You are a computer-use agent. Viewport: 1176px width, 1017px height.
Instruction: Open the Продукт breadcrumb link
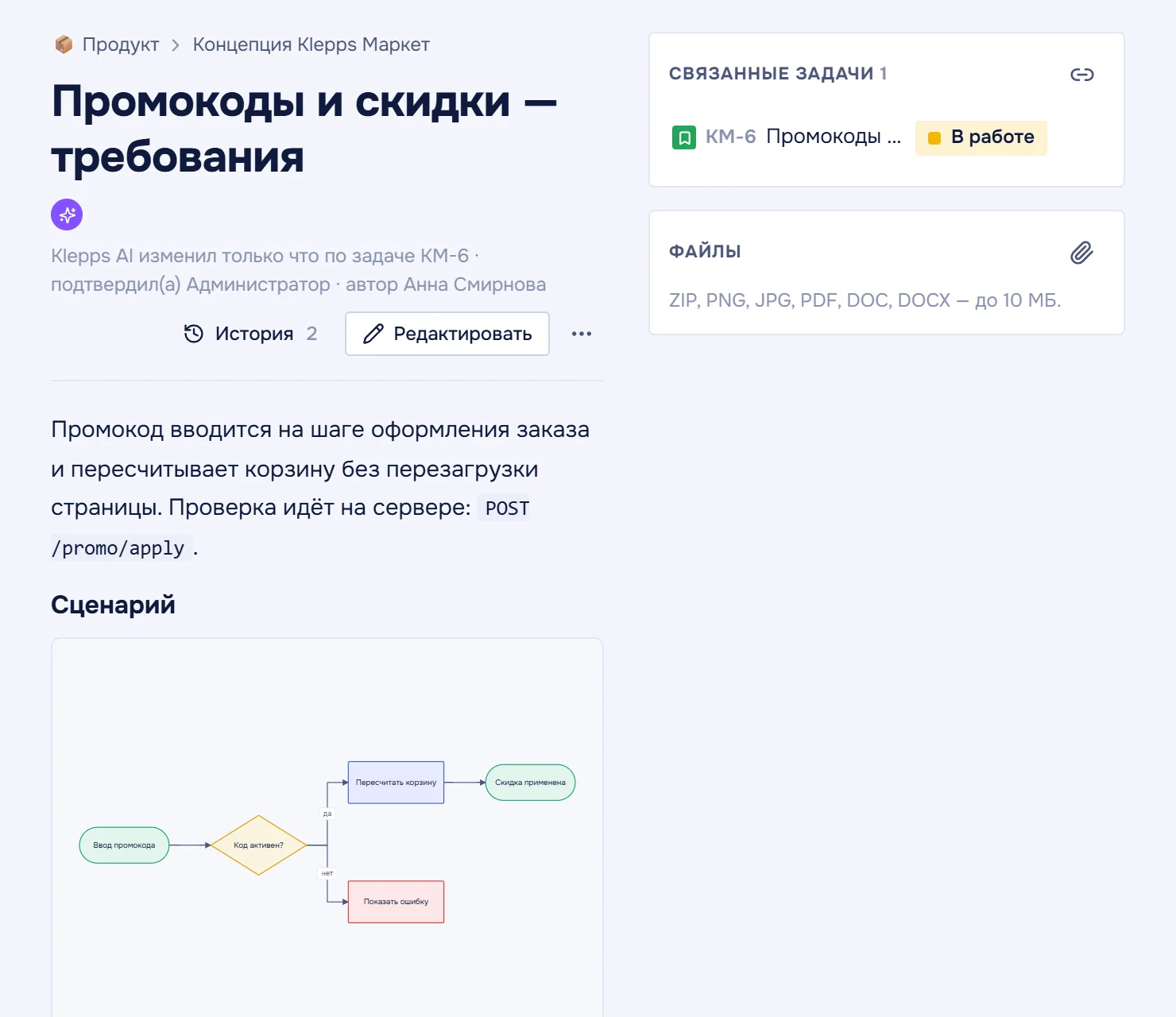121,44
